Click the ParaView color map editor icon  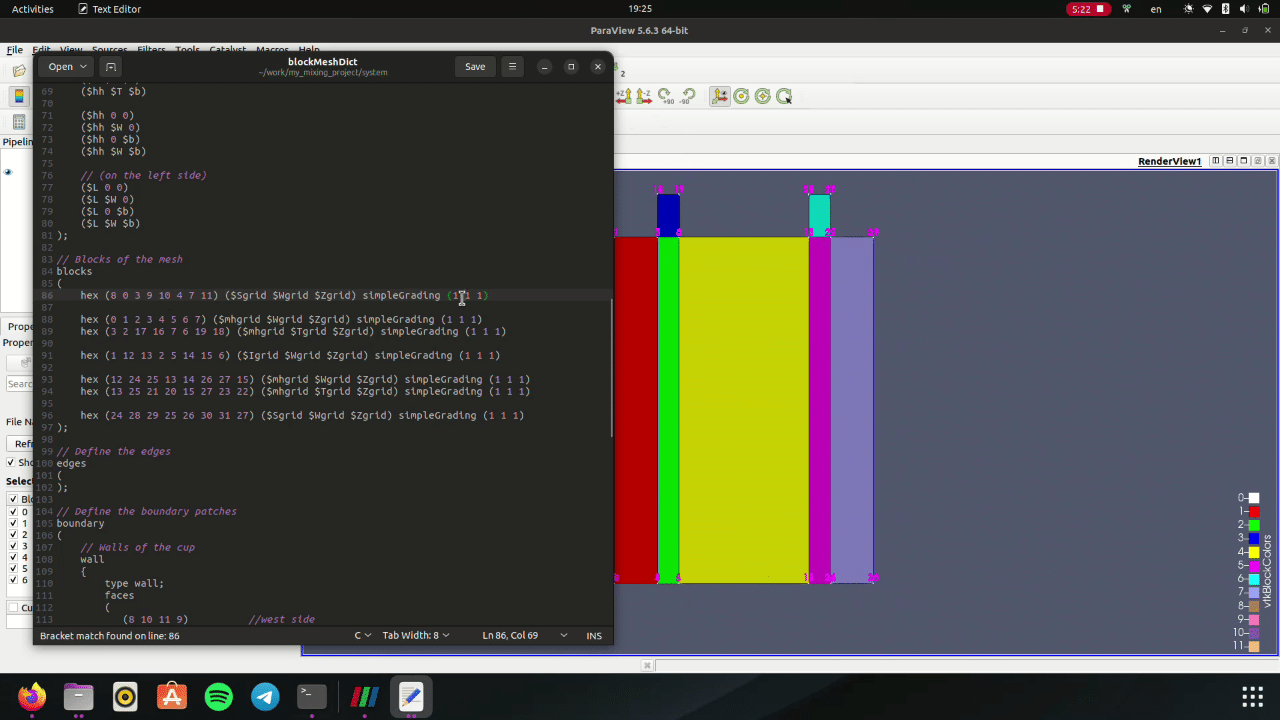click(19, 97)
